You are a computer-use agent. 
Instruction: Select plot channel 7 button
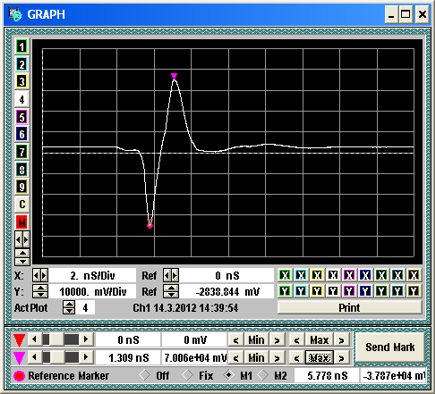coord(22,152)
